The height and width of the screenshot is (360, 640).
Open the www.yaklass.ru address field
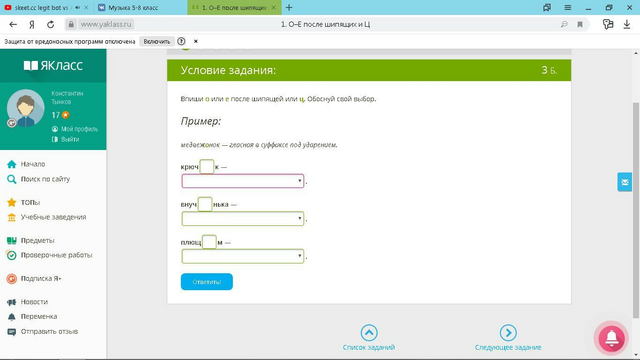(x=106, y=24)
